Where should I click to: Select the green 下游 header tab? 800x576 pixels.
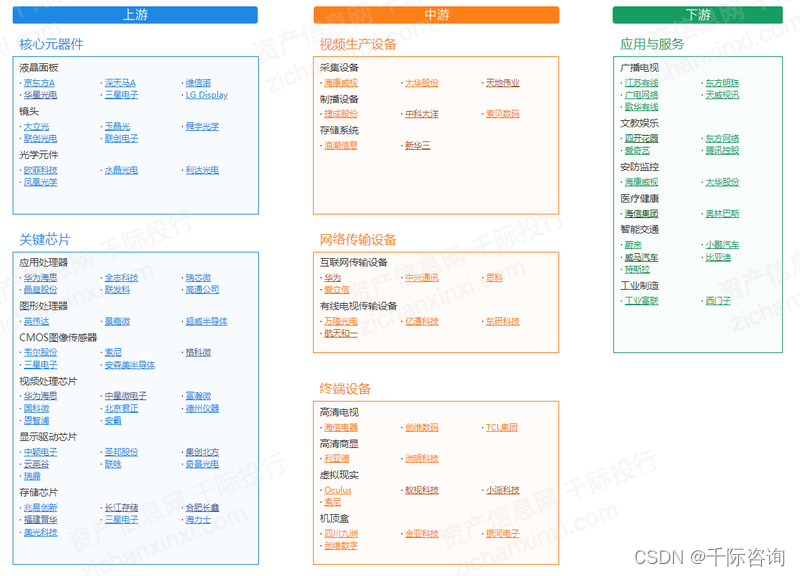(x=697, y=15)
